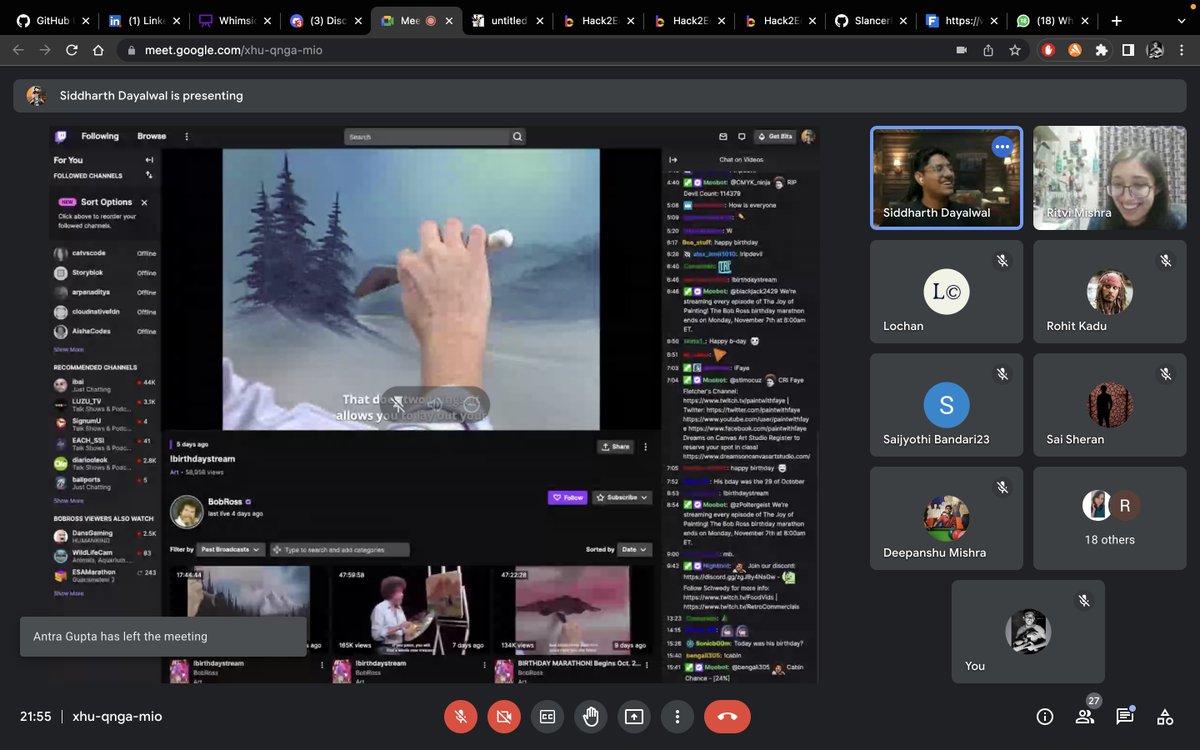Open DansGaming in viewers also watch
The height and width of the screenshot is (750, 1200).
(106, 536)
